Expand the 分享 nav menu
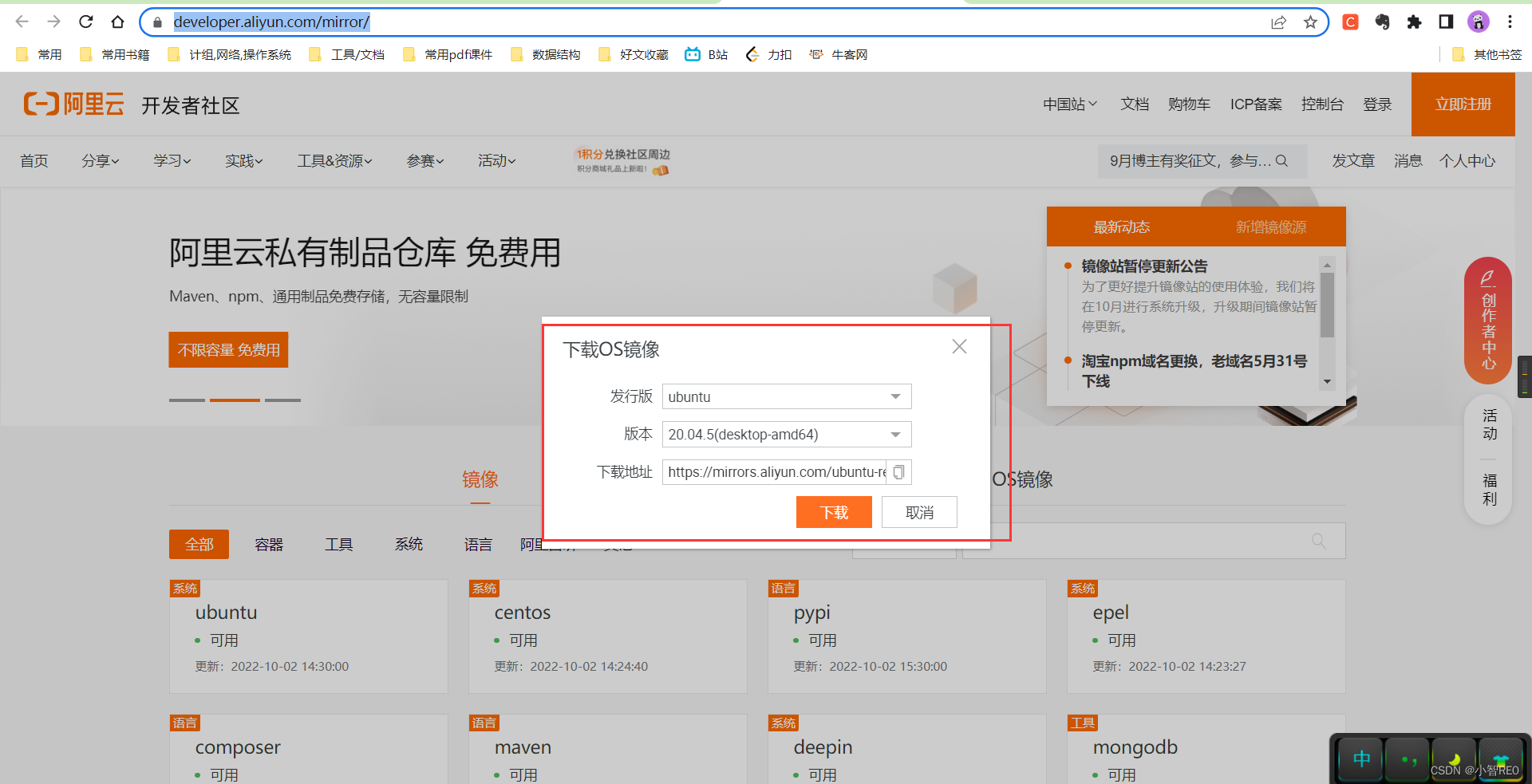Image resolution: width=1532 pixels, height=784 pixels. click(101, 160)
